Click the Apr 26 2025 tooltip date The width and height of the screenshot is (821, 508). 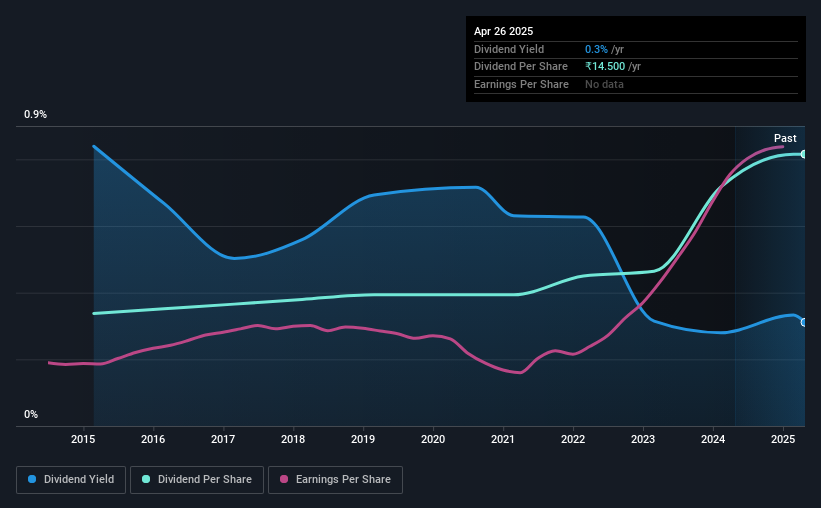point(503,31)
